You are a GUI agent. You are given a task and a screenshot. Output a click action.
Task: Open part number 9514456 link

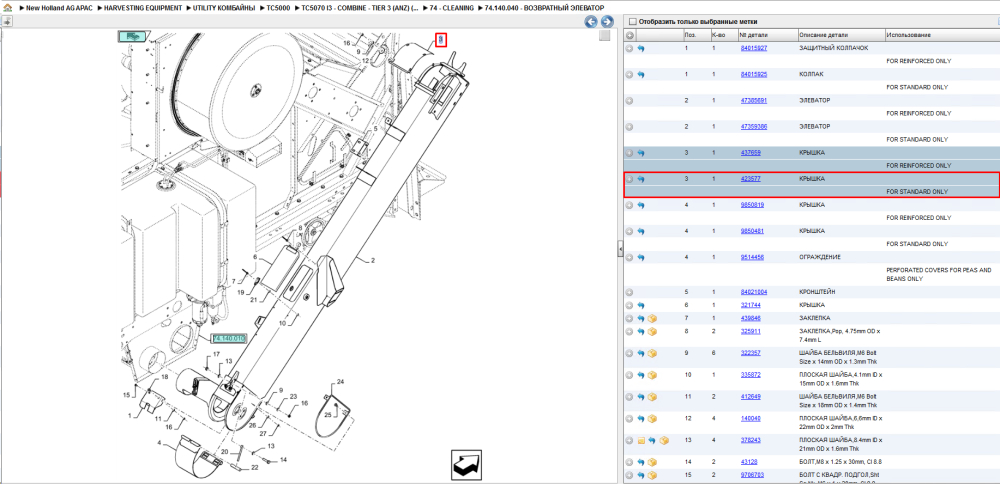(752, 257)
